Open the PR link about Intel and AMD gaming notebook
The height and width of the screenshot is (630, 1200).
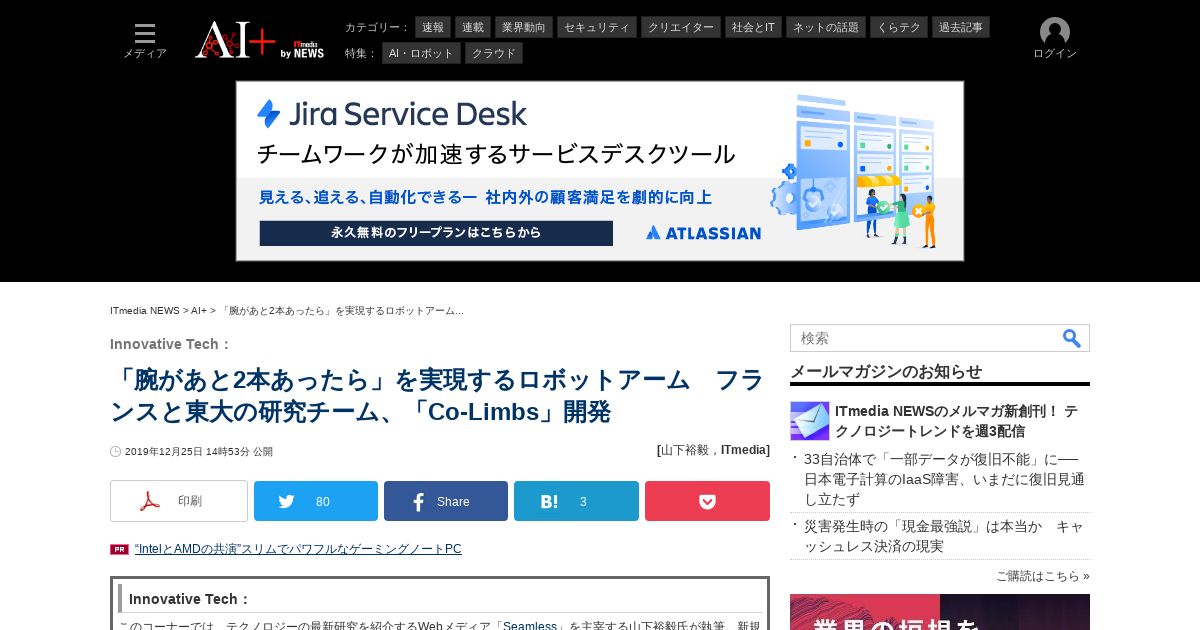point(298,549)
